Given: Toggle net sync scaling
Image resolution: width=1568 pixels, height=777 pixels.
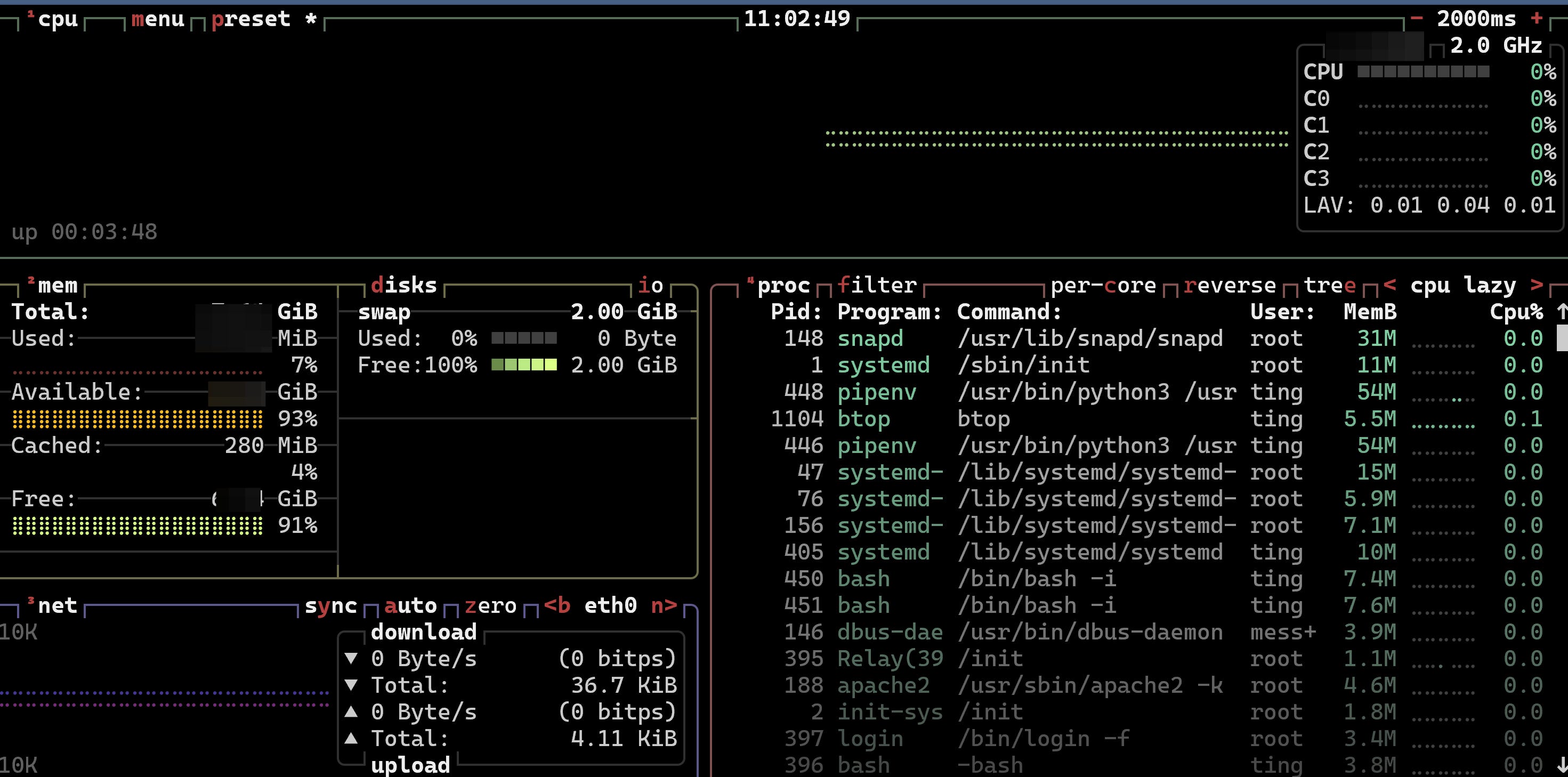Looking at the screenshot, I should point(330,605).
